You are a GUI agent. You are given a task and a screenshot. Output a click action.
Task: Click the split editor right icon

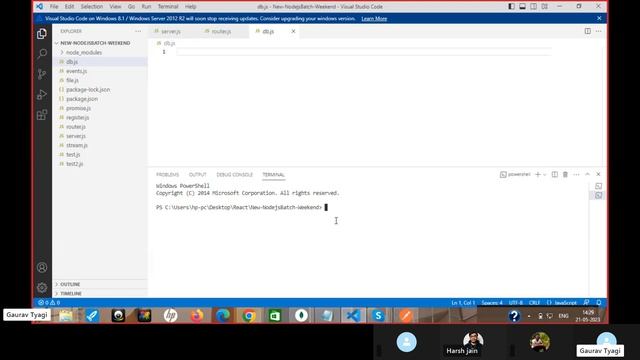click(x=587, y=31)
